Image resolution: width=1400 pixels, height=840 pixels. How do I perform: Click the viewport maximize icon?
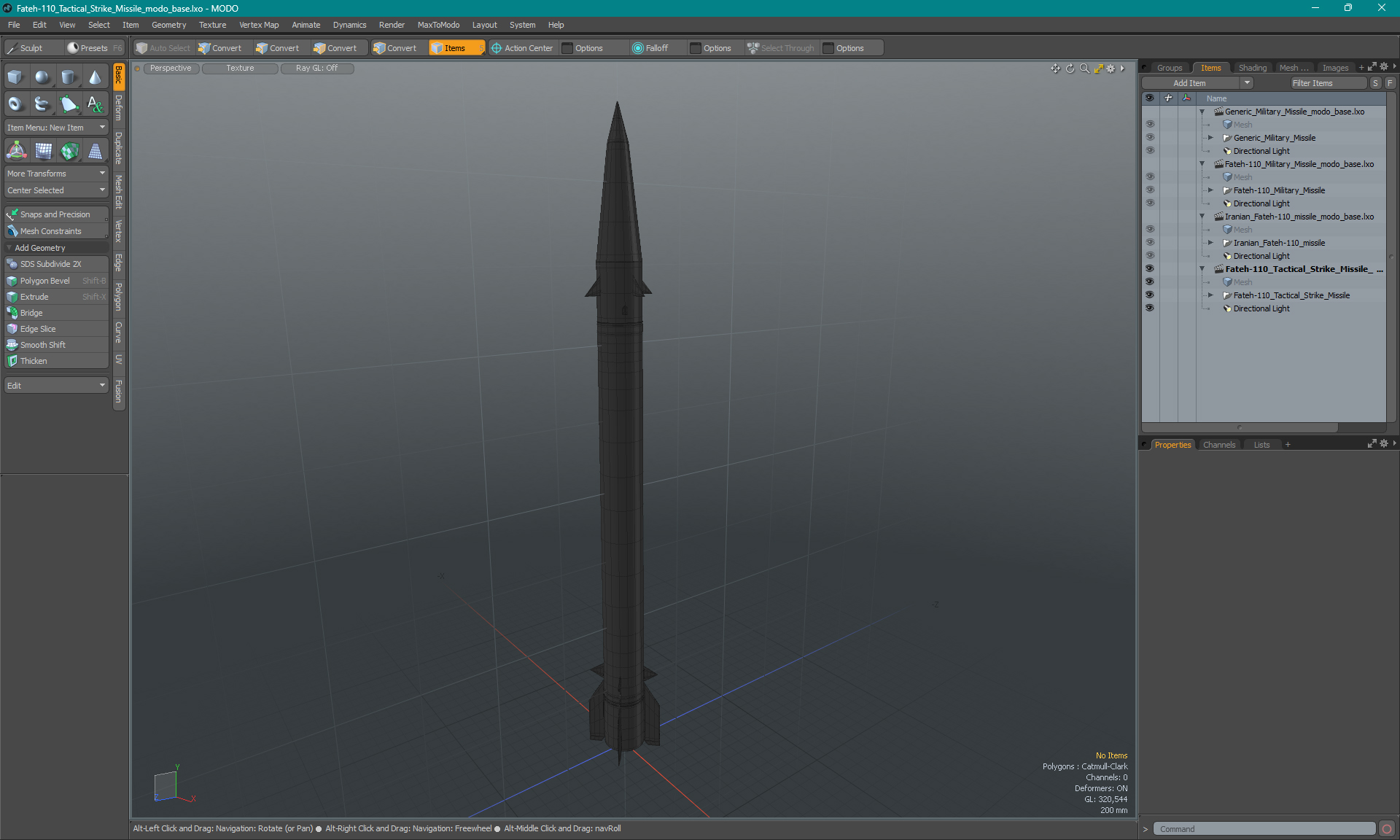click(1098, 69)
